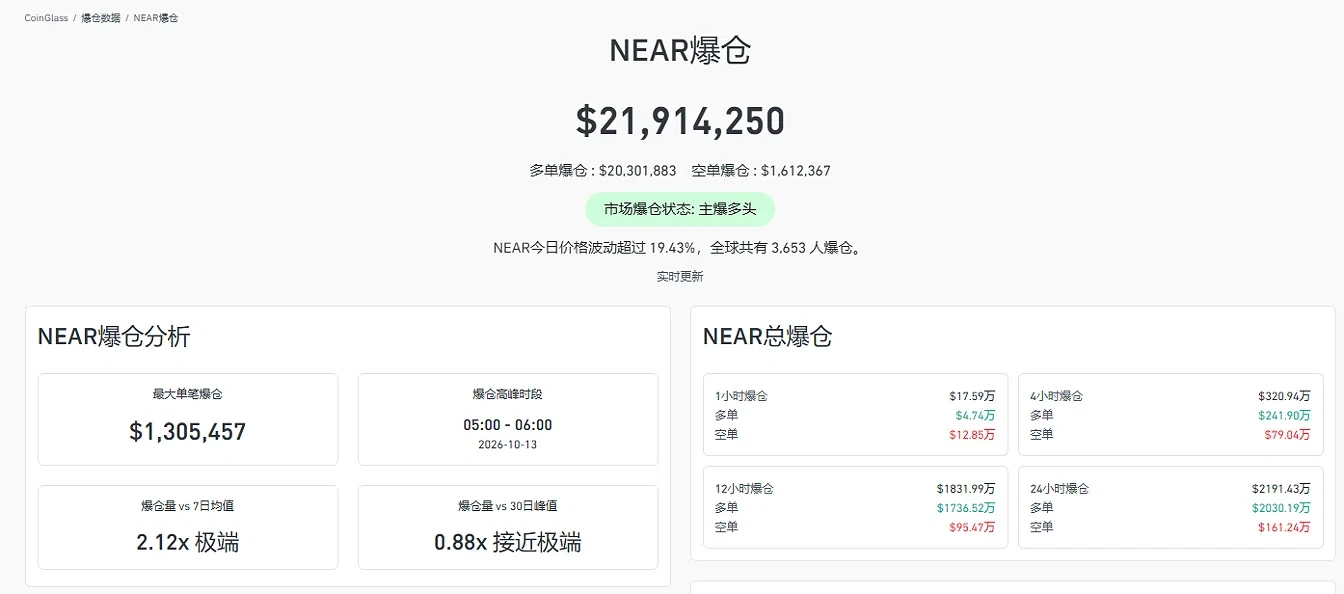Click the 市场爆仓状态: 主爆多头 badge

(x=680, y=210)
